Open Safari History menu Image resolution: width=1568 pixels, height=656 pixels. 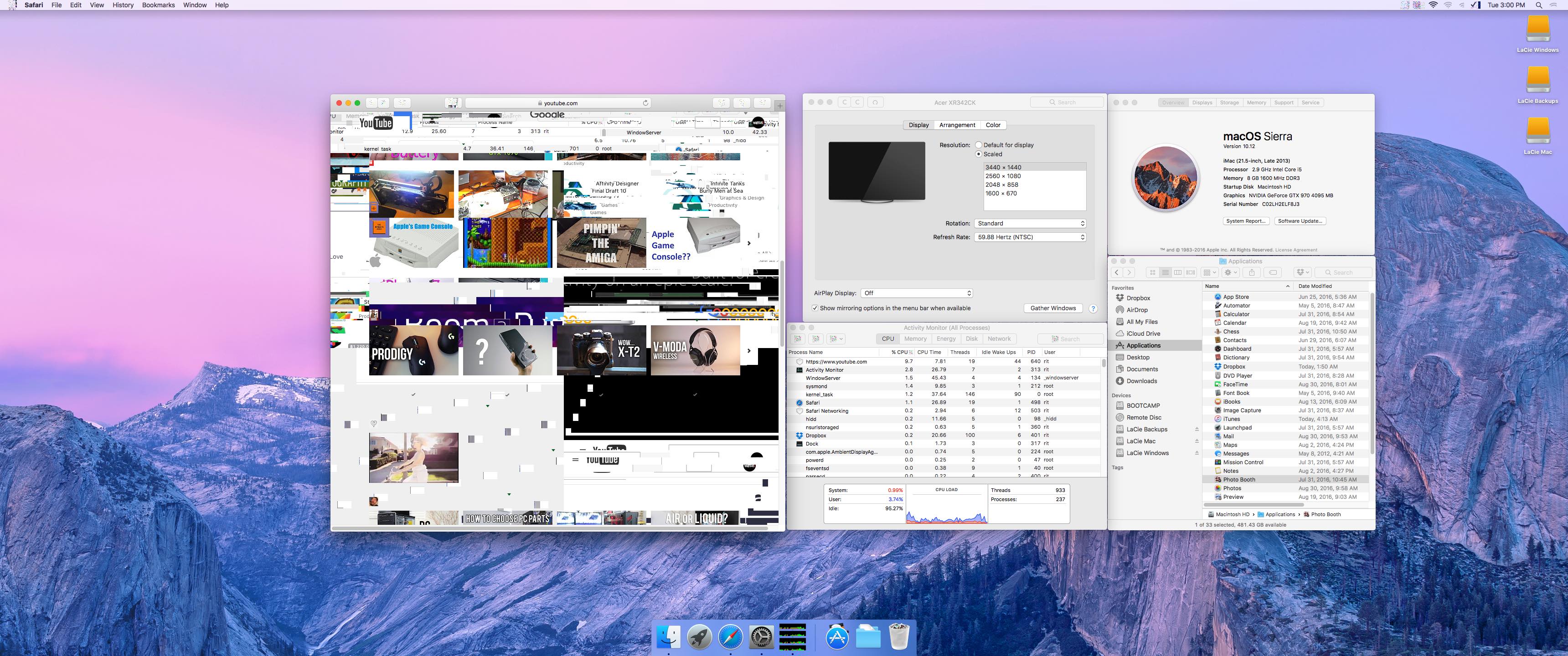tap(123, 5)
